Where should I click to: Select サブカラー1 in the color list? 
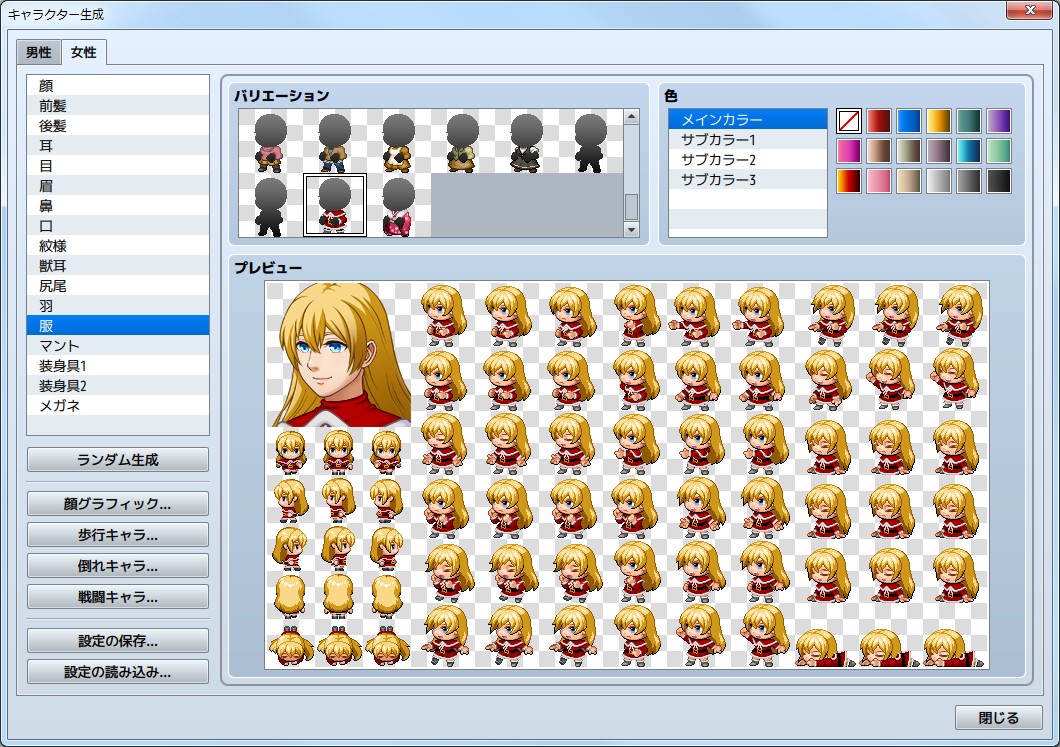click(748, 139)
